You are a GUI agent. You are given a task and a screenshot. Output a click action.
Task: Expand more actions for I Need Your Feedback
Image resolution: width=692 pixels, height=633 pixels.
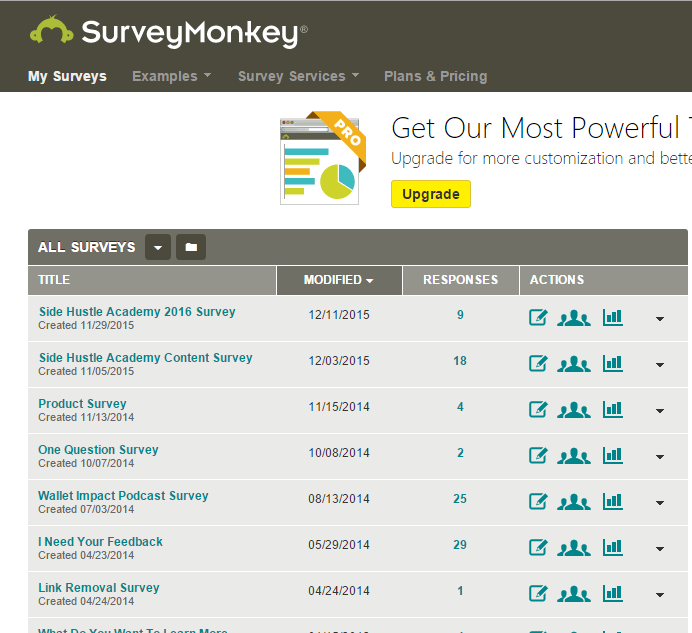pyautogui.click(x=660, y=549)
